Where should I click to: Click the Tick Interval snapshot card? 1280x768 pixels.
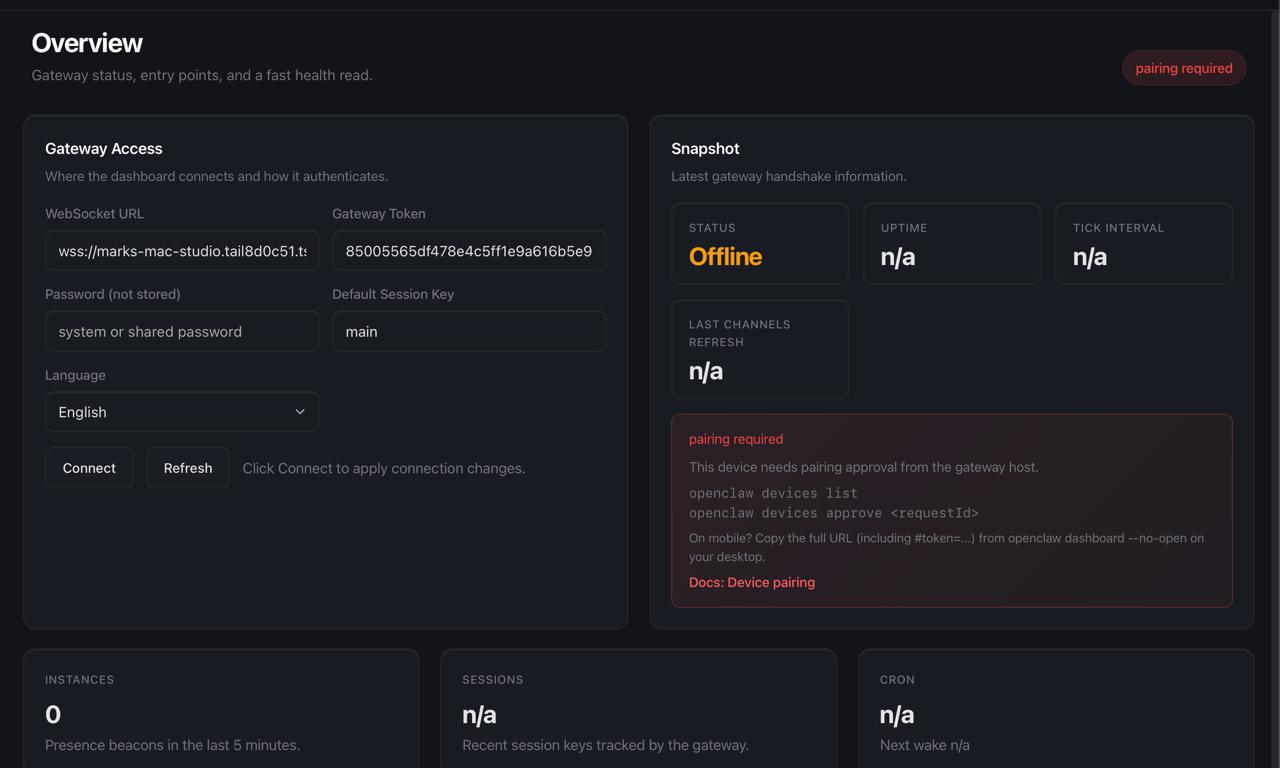point(1143,245)
